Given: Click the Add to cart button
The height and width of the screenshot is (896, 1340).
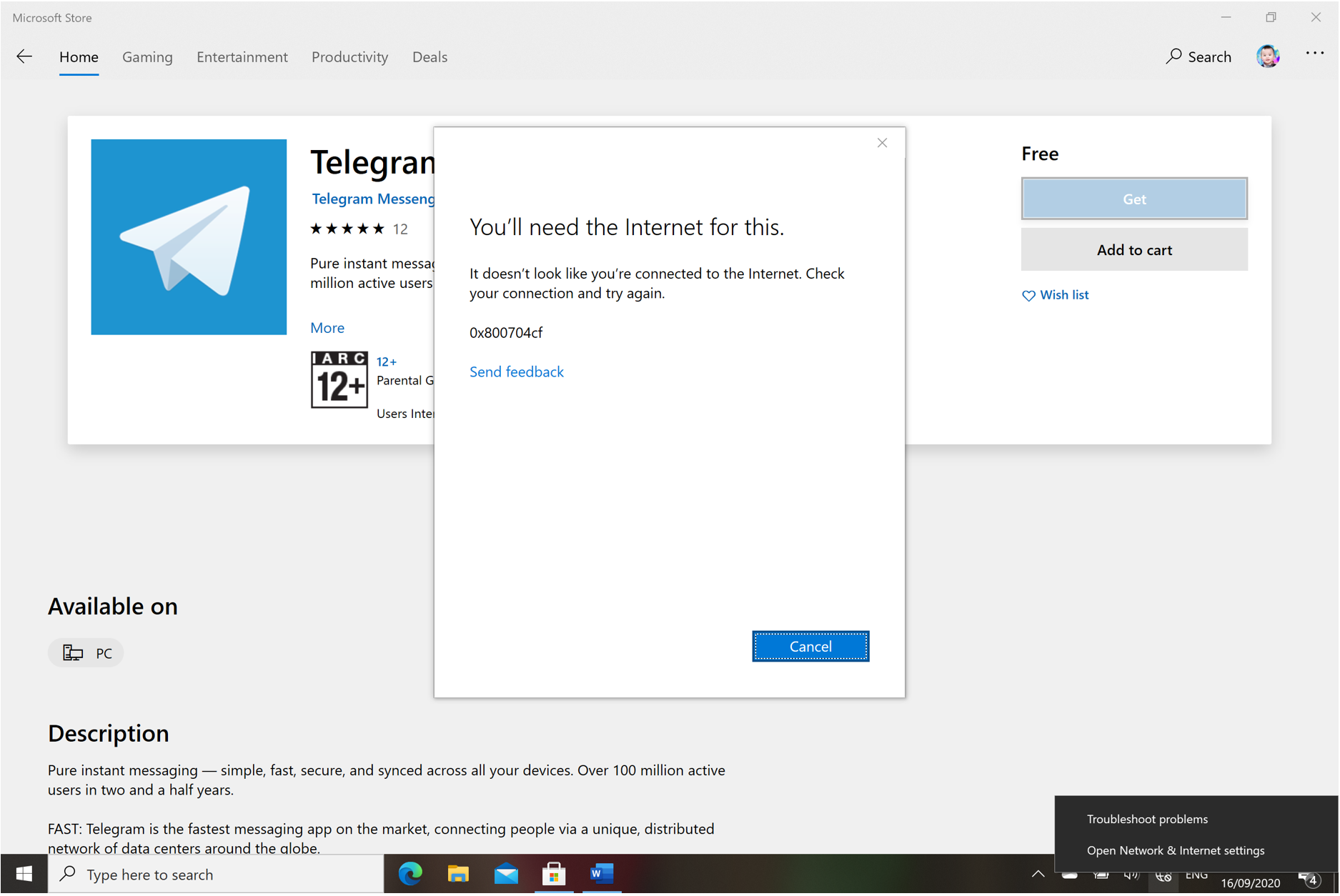Looking at the screenshot, I should coord(1134,250).
